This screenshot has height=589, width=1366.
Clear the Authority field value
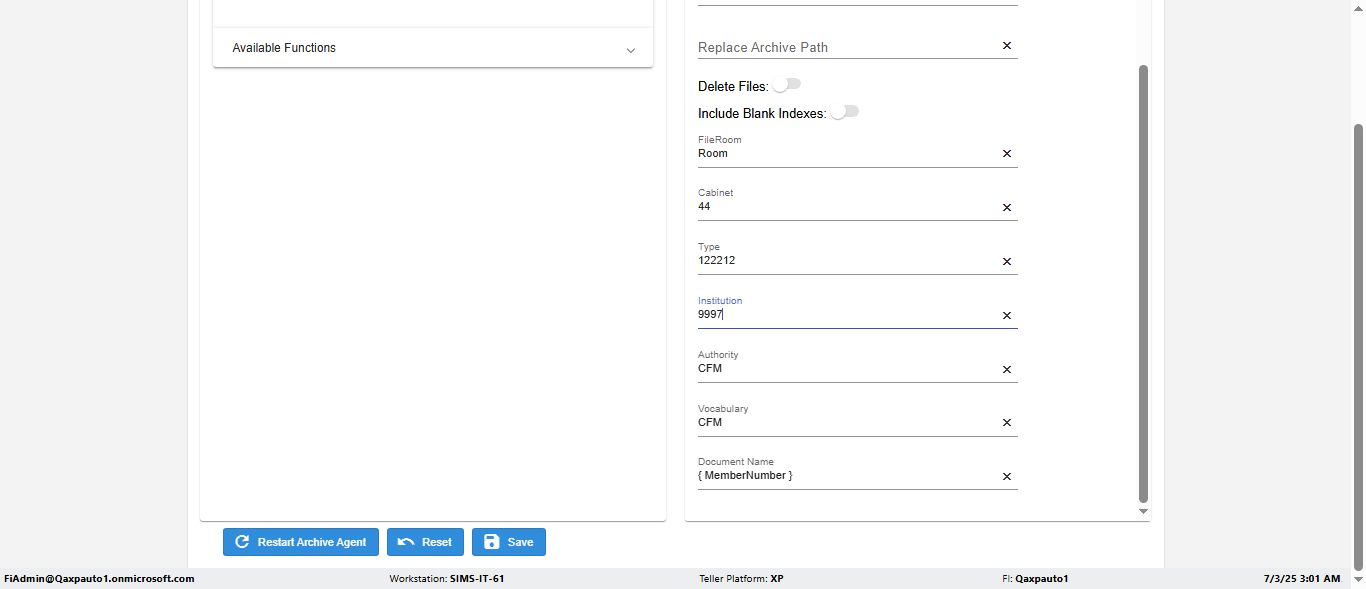1007,370
